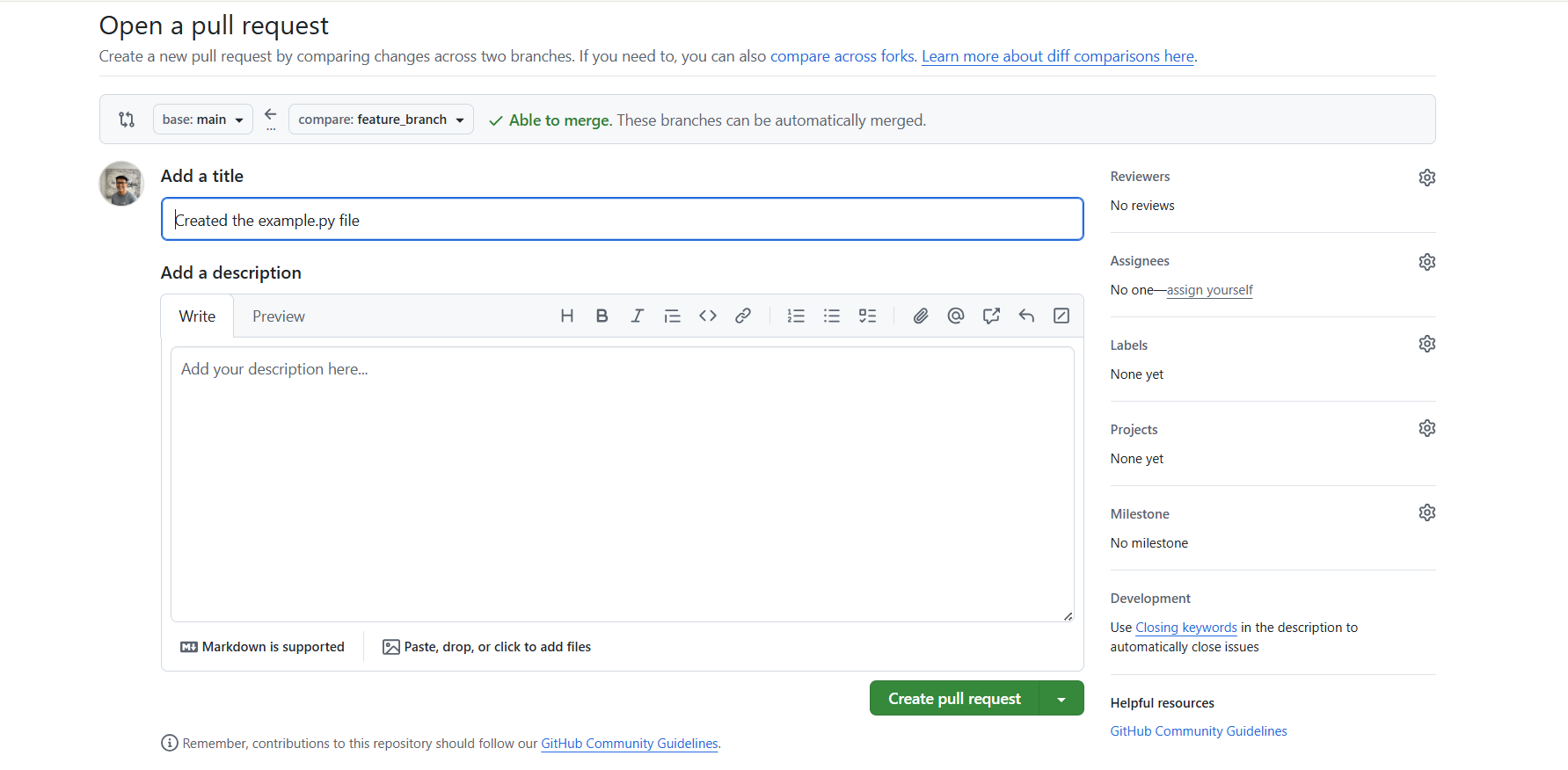Open the base: main branch dropdown
The width and height of the screenshot is (1568, 770).
coord(202,120)
